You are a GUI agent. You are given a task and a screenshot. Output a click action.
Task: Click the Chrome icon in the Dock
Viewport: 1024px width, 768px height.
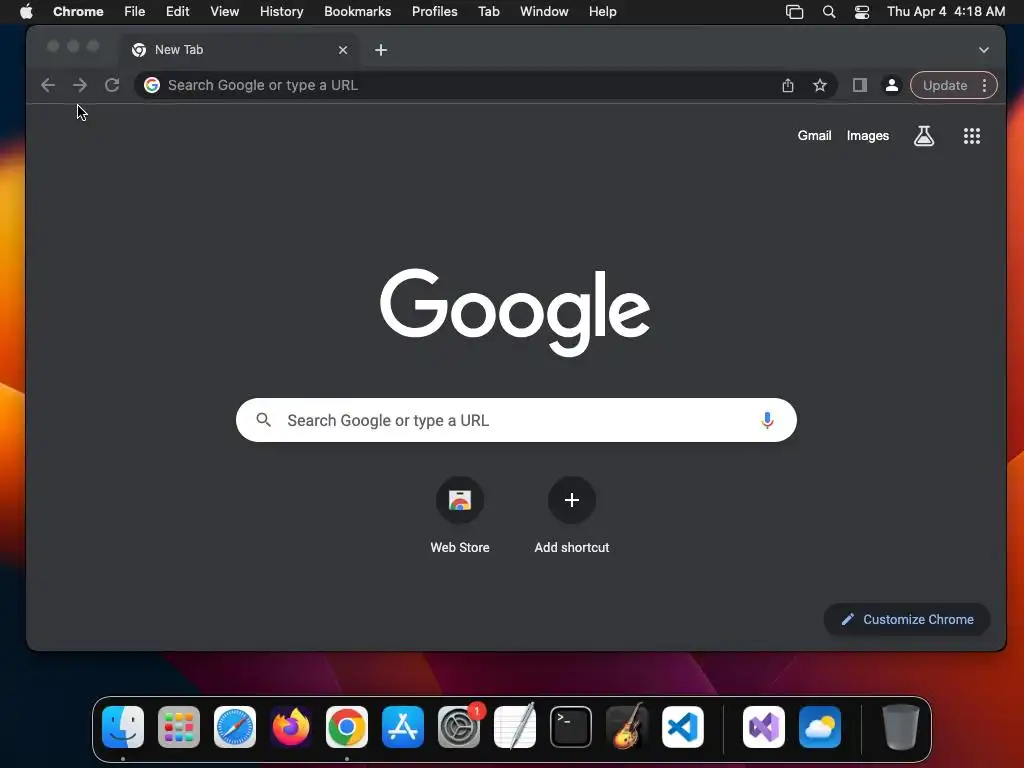pyautogui.click(x=347, y=727)
